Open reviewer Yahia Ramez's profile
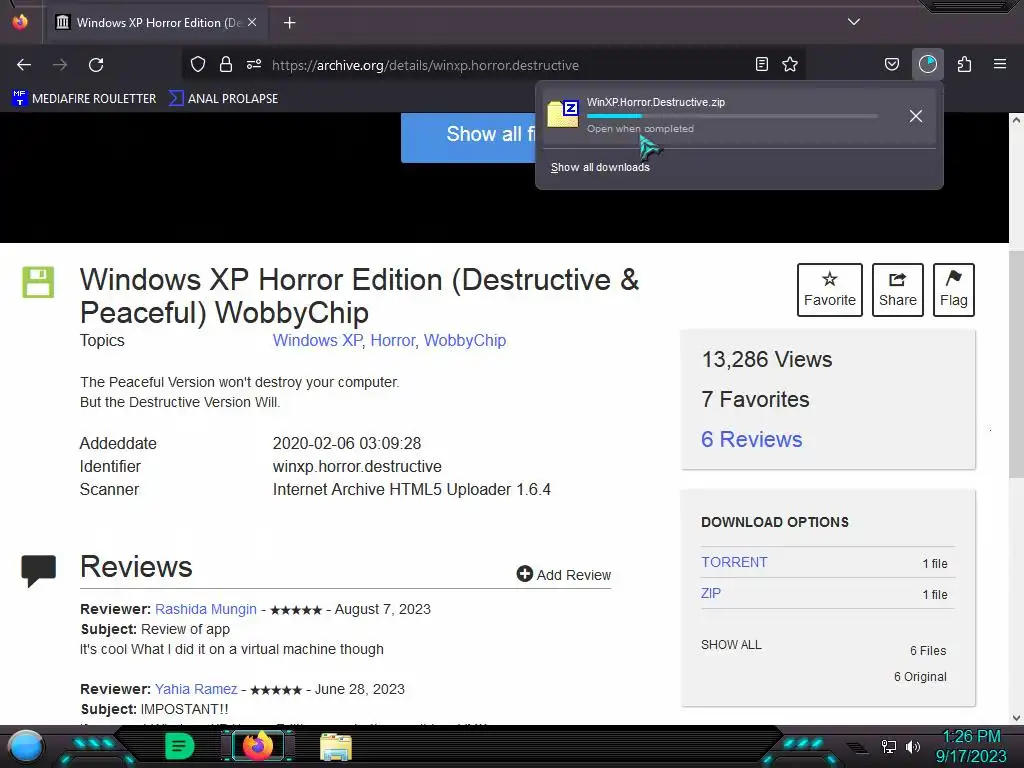This screenshot has width=1024, height=768. pos(196,689)
